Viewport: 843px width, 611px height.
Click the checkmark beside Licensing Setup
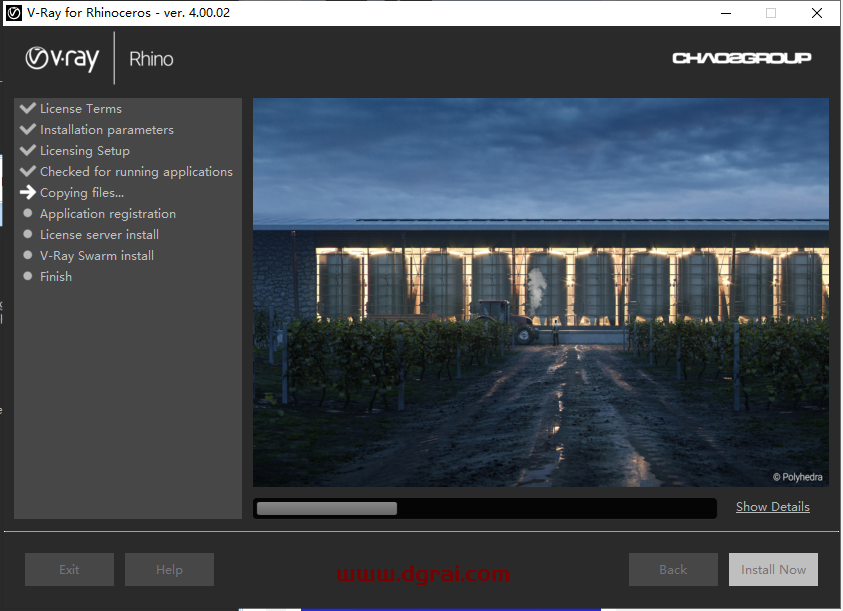click(x=28, y=150)
